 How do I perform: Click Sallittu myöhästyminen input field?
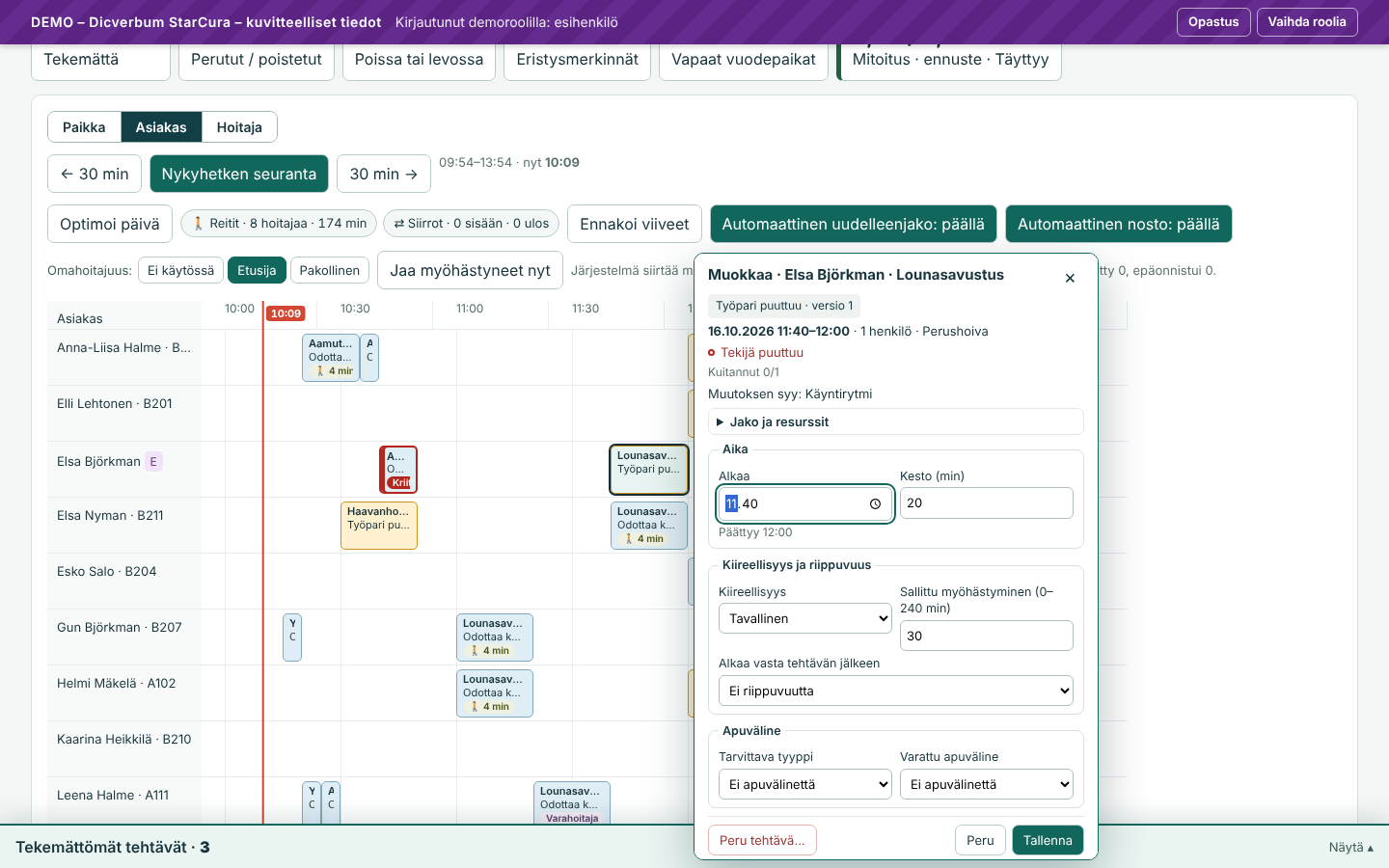coord(987,636)
